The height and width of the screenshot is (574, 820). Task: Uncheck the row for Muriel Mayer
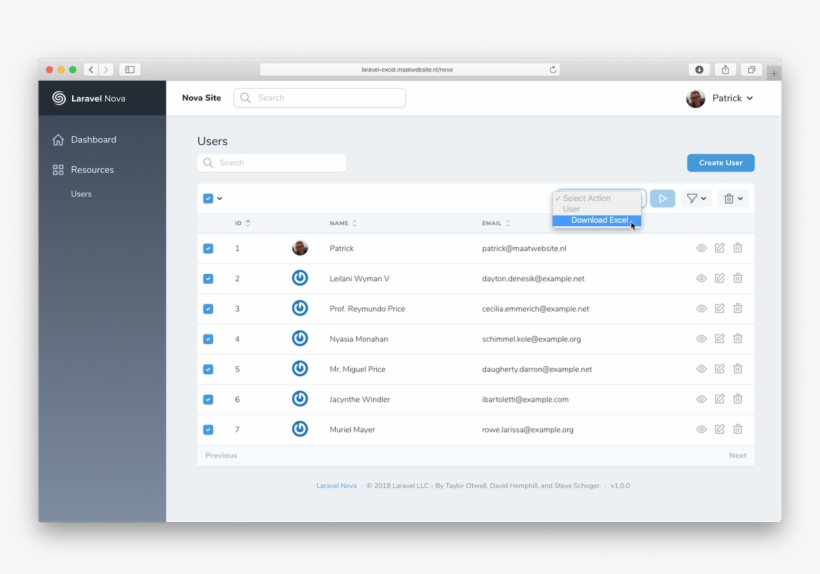tap(208, 430)
